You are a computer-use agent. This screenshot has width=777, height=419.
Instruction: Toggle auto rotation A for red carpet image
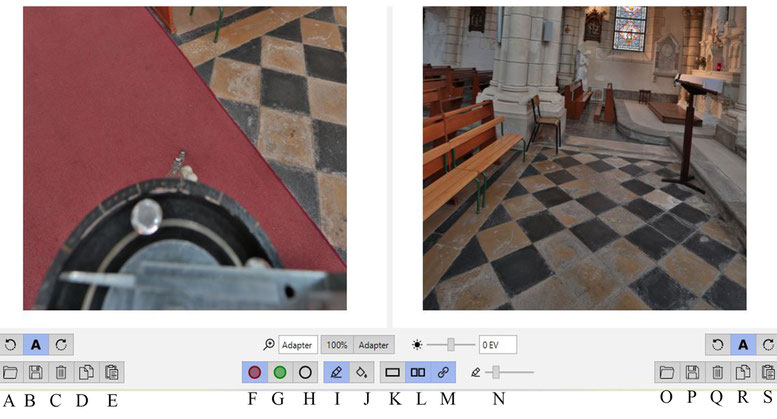[36, 345]
